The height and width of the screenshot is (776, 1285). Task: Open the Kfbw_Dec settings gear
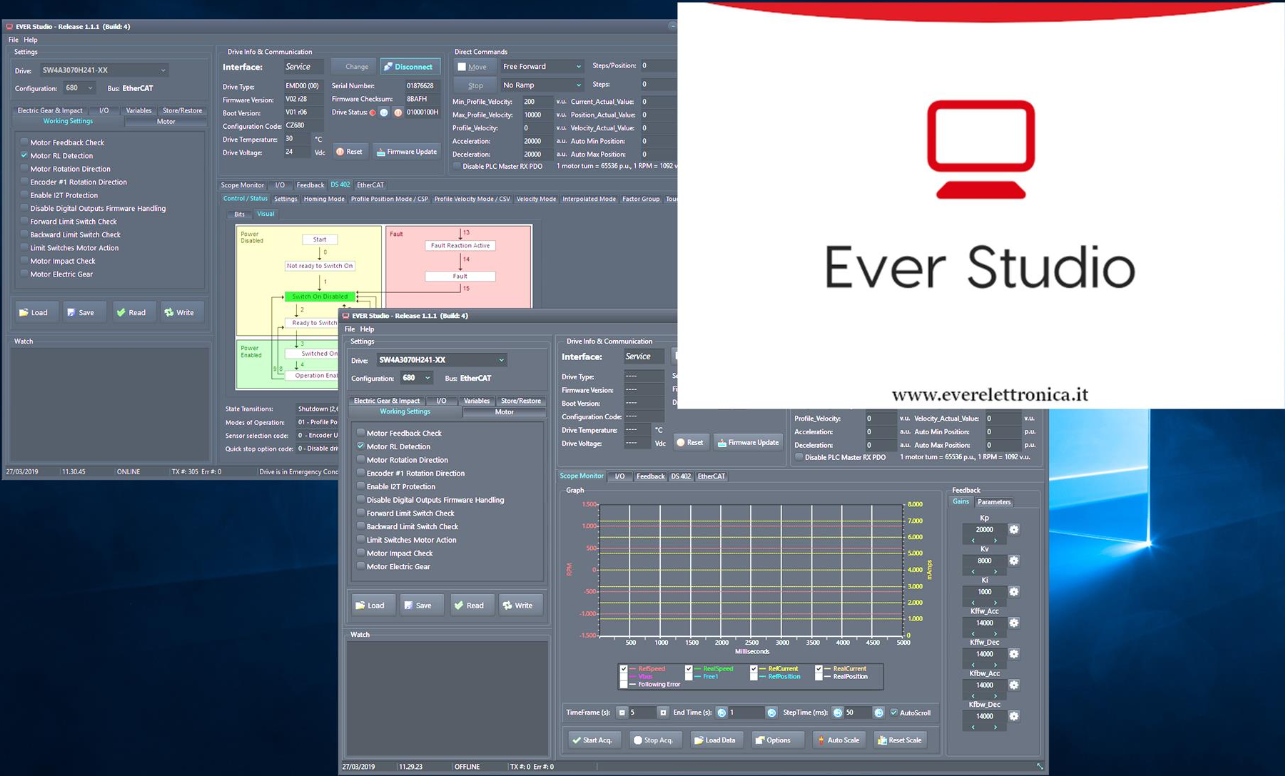pos(1014,716)
